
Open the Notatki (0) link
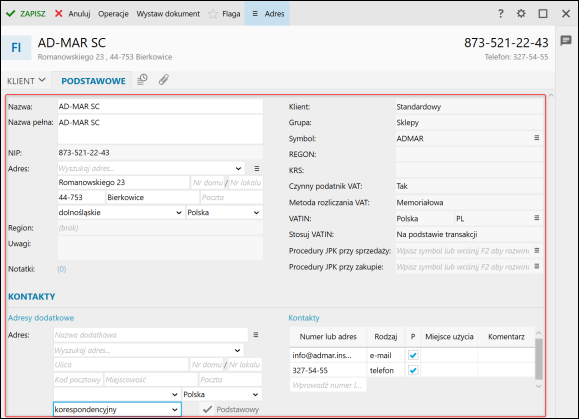click(x=62, y=269)
